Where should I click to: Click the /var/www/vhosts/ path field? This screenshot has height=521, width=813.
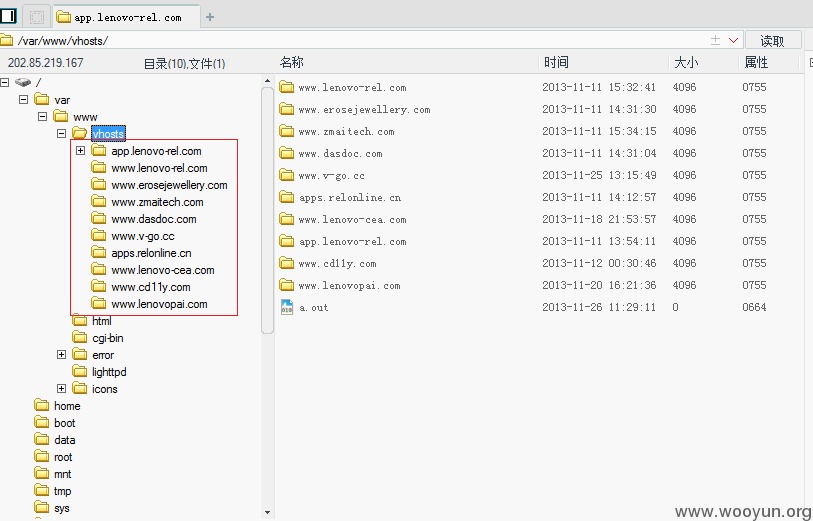363,40
